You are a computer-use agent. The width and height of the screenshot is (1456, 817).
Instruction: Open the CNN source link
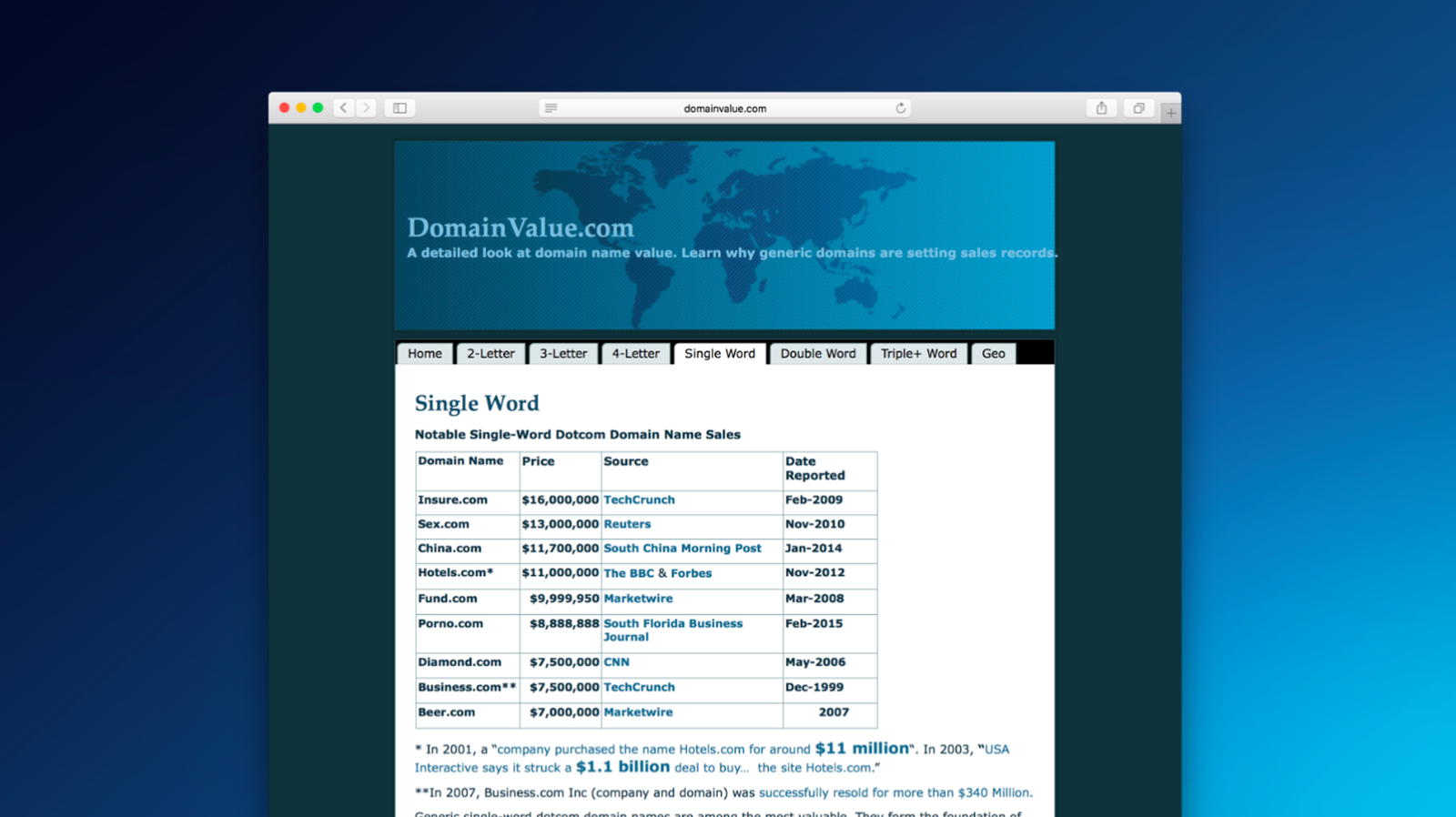616,662
